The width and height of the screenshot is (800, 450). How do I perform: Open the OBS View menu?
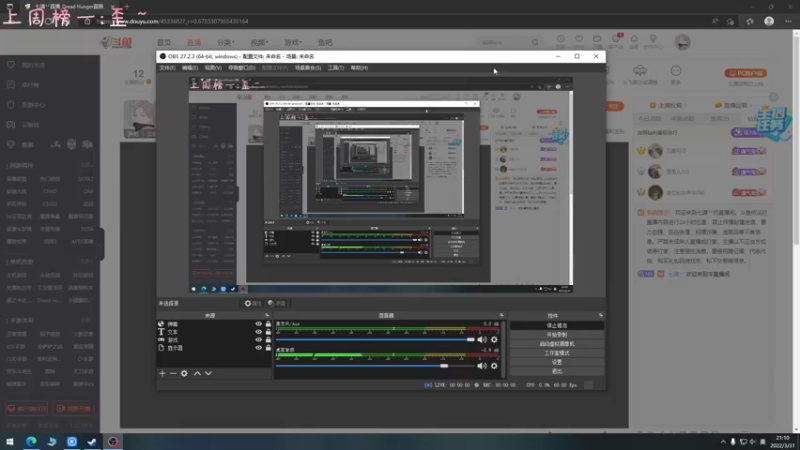point(213,68)
